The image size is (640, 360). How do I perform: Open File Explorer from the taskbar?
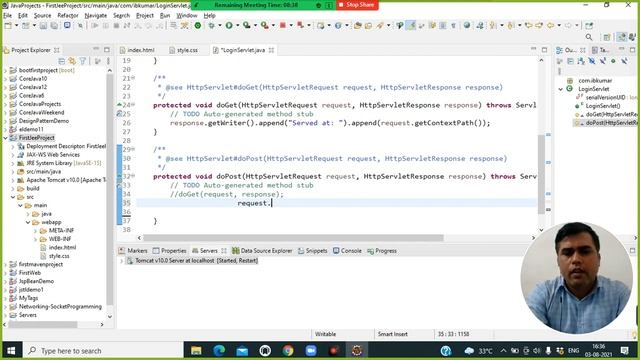(196, 350)
